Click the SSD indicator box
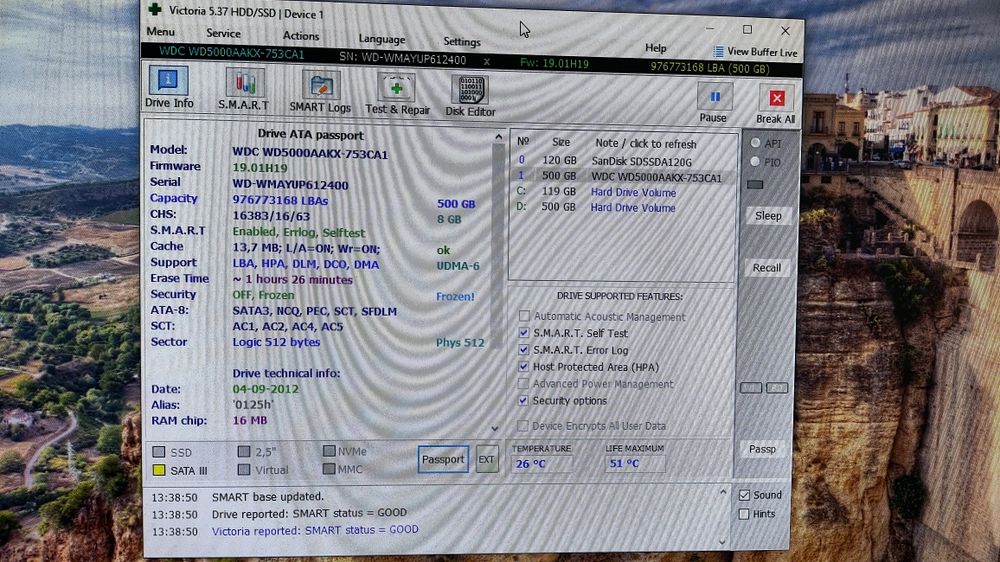The image size is (1000, 562). pos(159,452)
